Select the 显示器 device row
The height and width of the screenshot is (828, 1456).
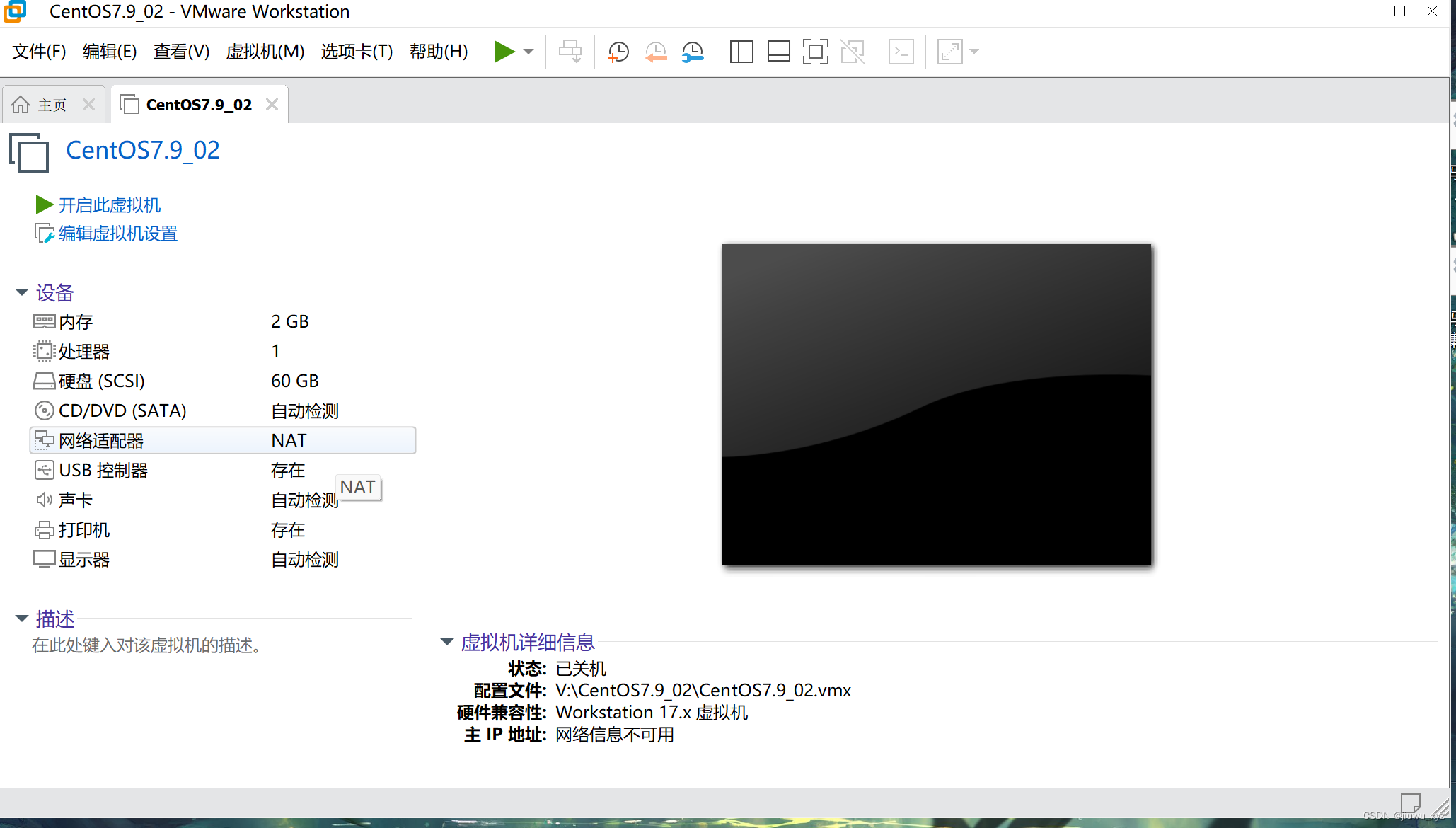click(222, 559)
